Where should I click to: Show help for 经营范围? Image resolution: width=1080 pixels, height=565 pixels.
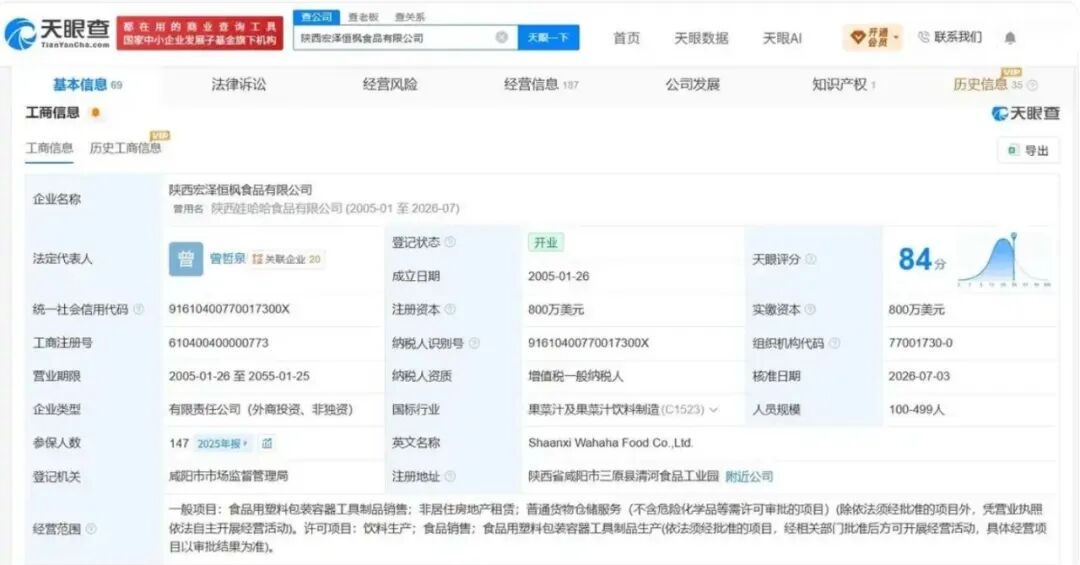point(91,529)
